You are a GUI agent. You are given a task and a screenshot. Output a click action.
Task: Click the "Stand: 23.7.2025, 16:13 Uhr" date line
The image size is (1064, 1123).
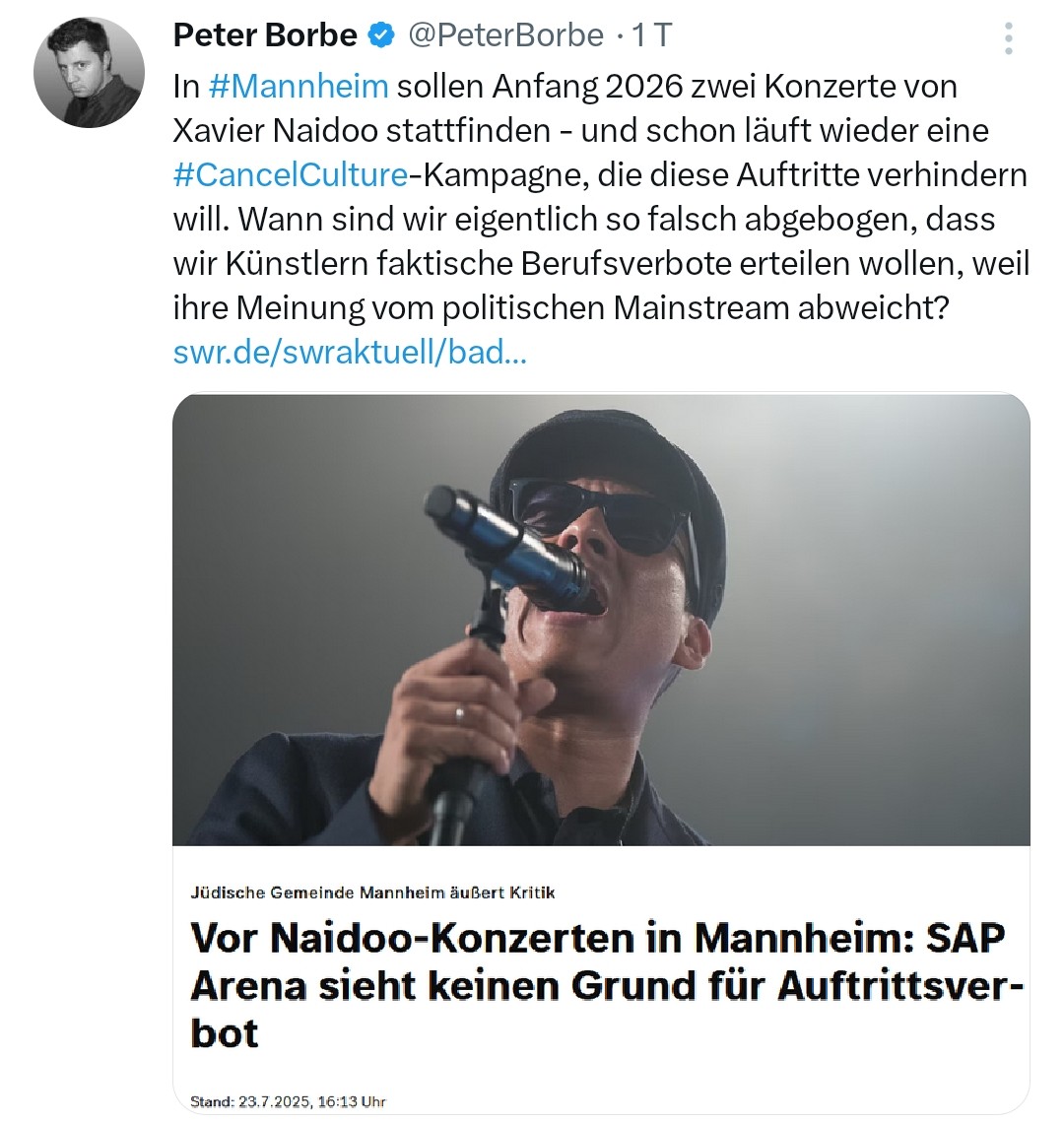tap(288, 1101)
